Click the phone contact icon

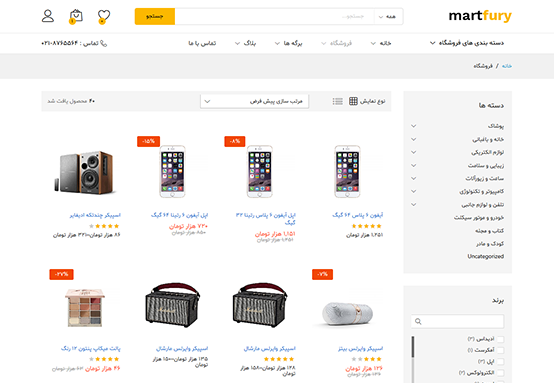[104, 43]
